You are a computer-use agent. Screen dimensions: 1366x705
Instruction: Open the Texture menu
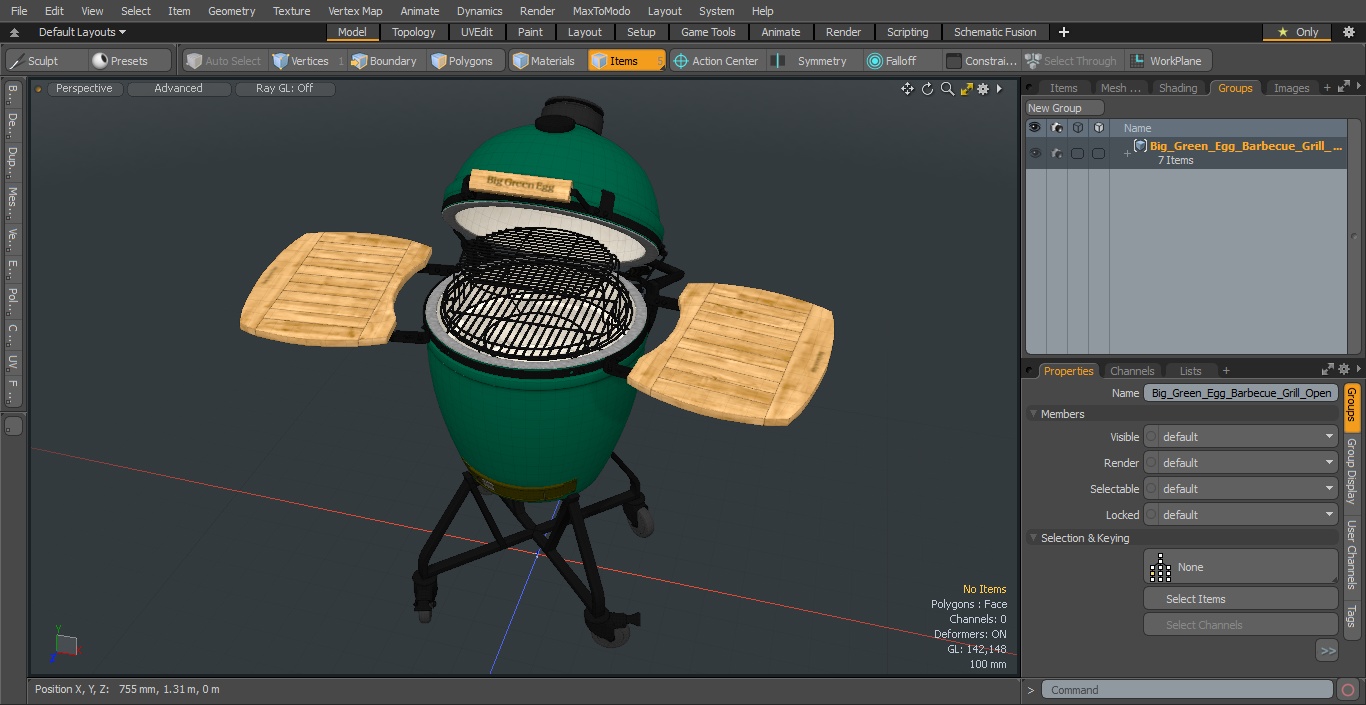[291, 11]
